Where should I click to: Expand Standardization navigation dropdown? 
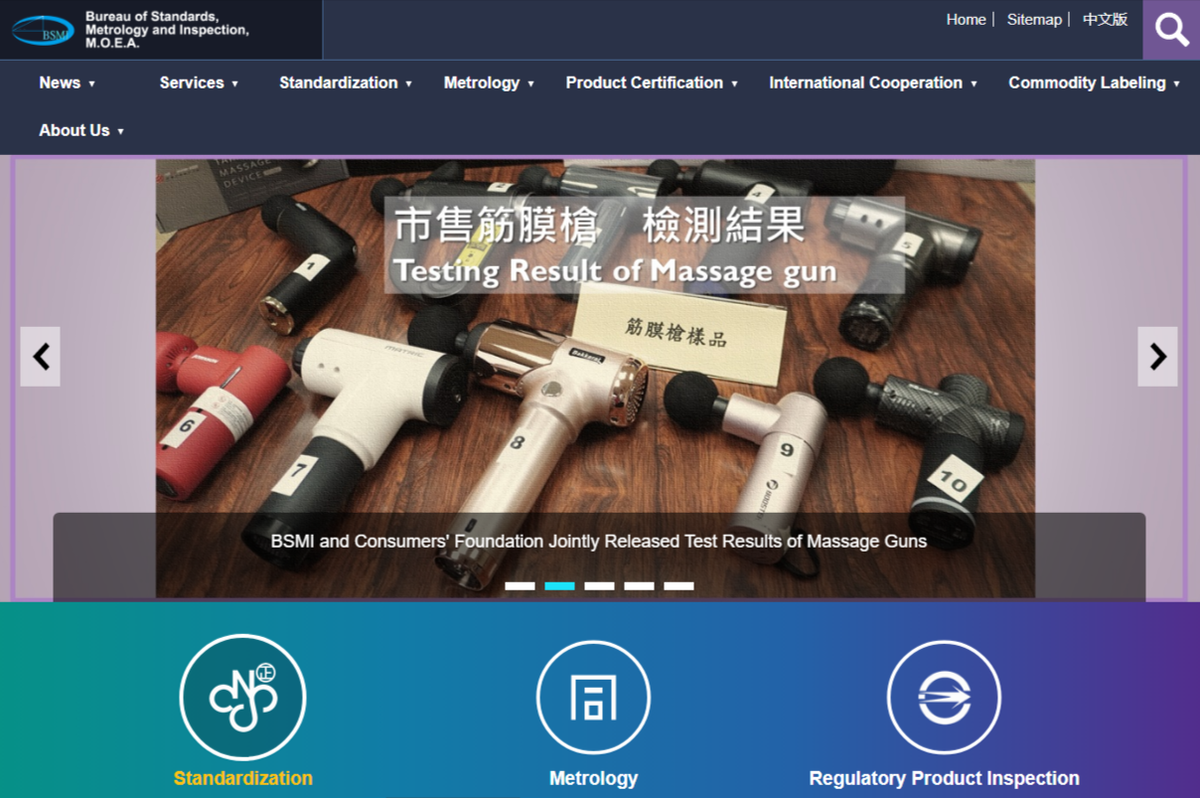(x=346, y=83)
